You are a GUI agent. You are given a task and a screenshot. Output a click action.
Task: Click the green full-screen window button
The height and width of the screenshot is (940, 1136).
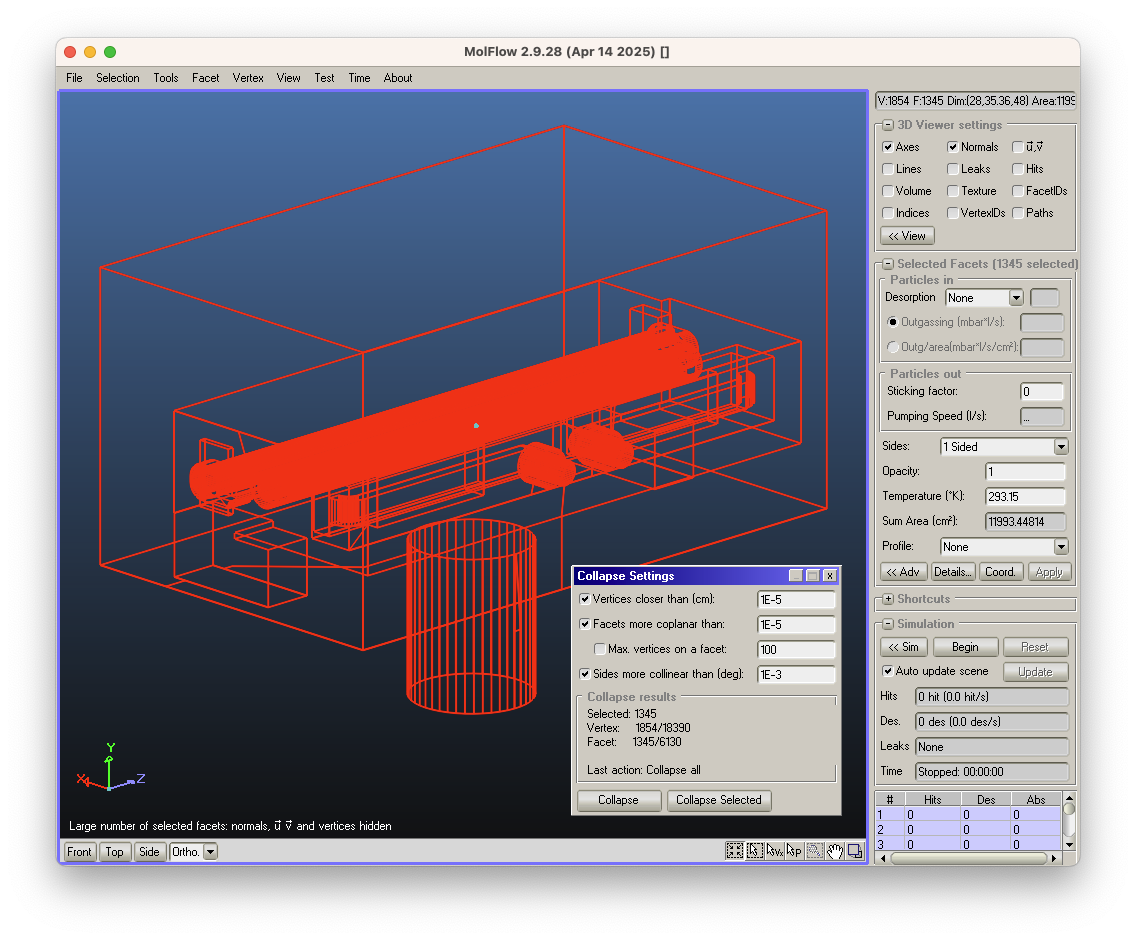click(x=110, y=52)
